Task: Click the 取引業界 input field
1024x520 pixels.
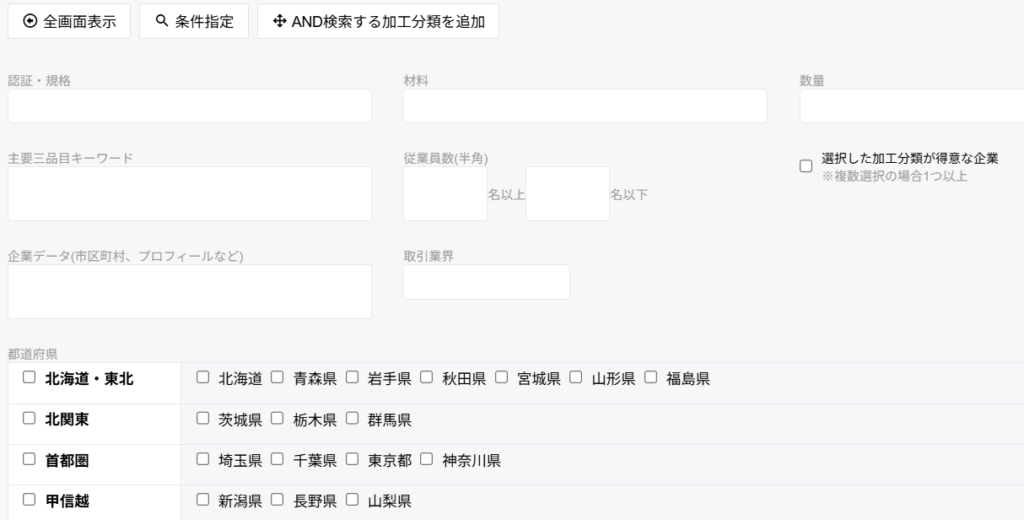Action: pos(486,282)
